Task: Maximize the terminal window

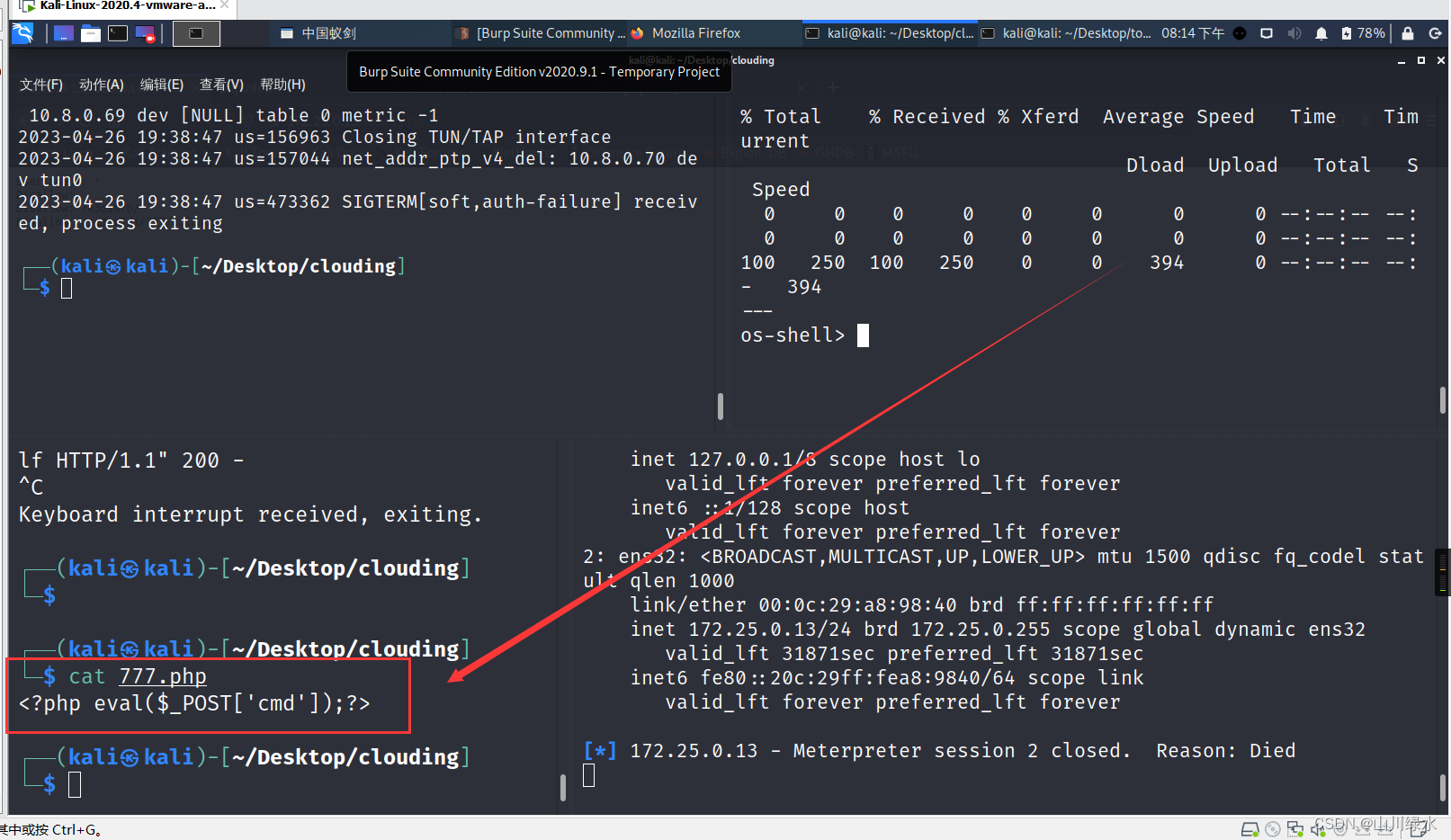Action: pyautogui.click(x=1421, y=60)
